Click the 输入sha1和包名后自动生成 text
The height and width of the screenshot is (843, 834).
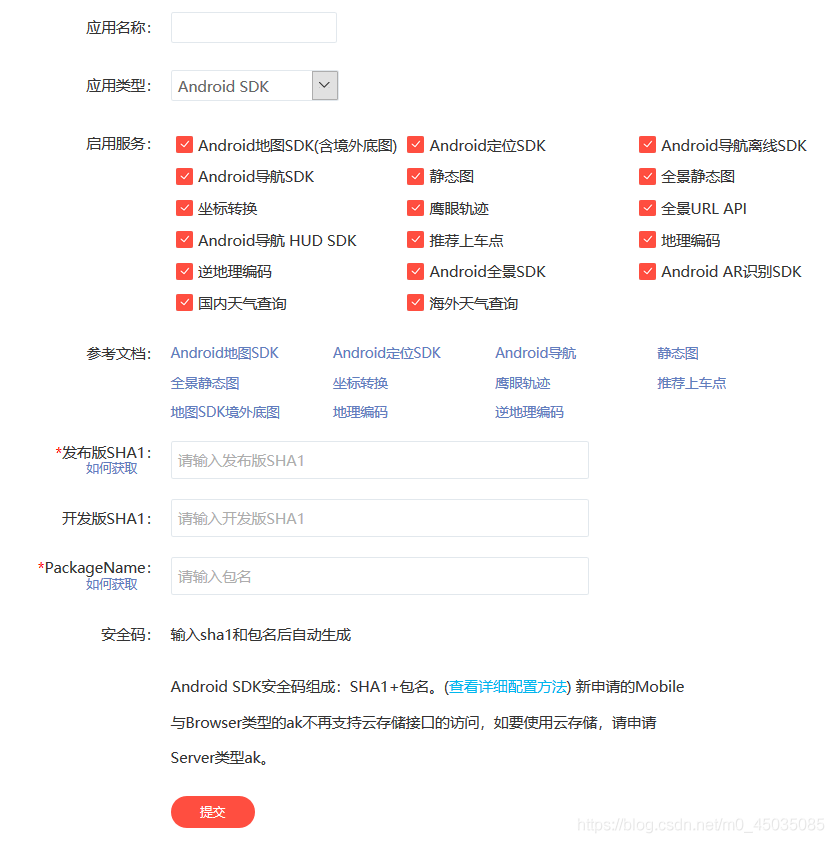tap(261, 635)
